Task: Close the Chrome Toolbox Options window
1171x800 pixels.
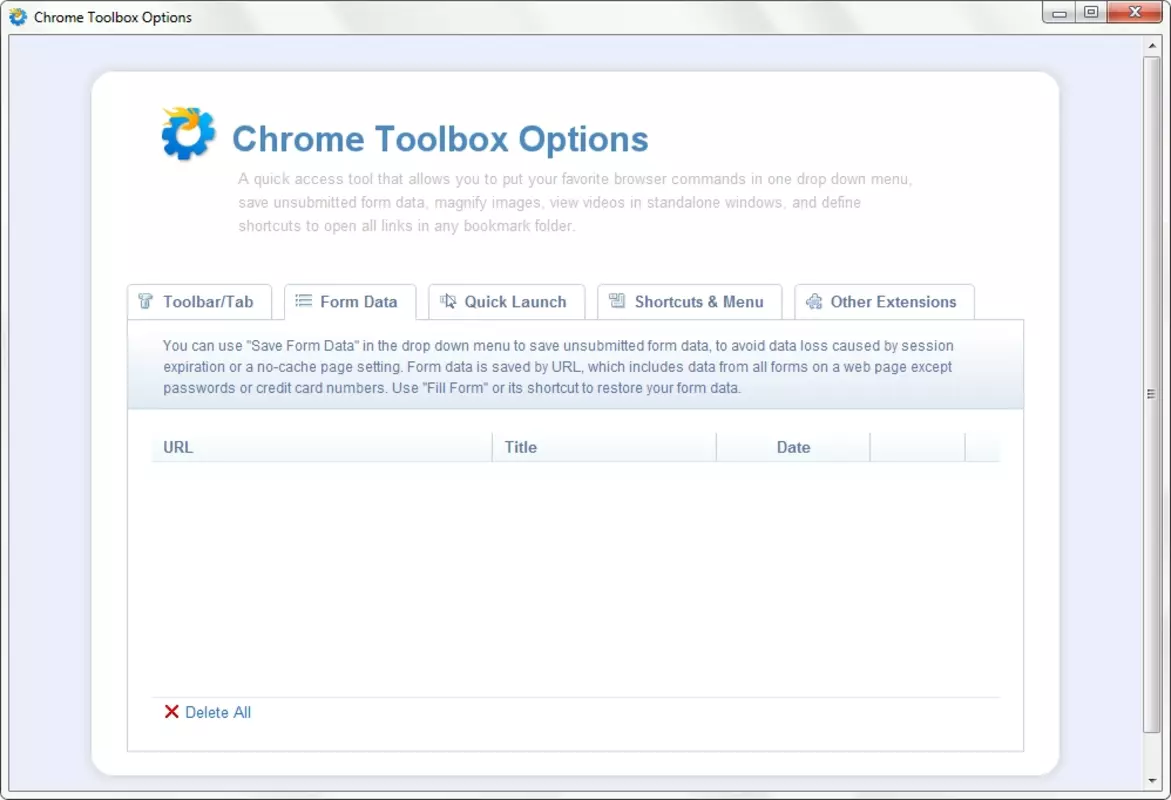Action: coord(1134,13)
